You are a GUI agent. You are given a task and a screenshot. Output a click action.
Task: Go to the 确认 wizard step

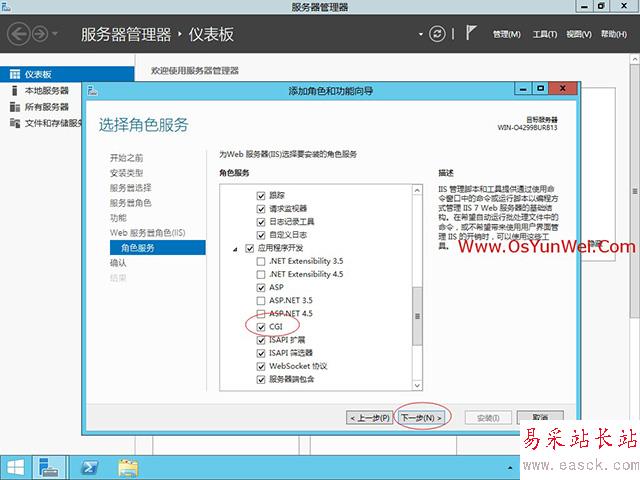(x=118, y=263)
